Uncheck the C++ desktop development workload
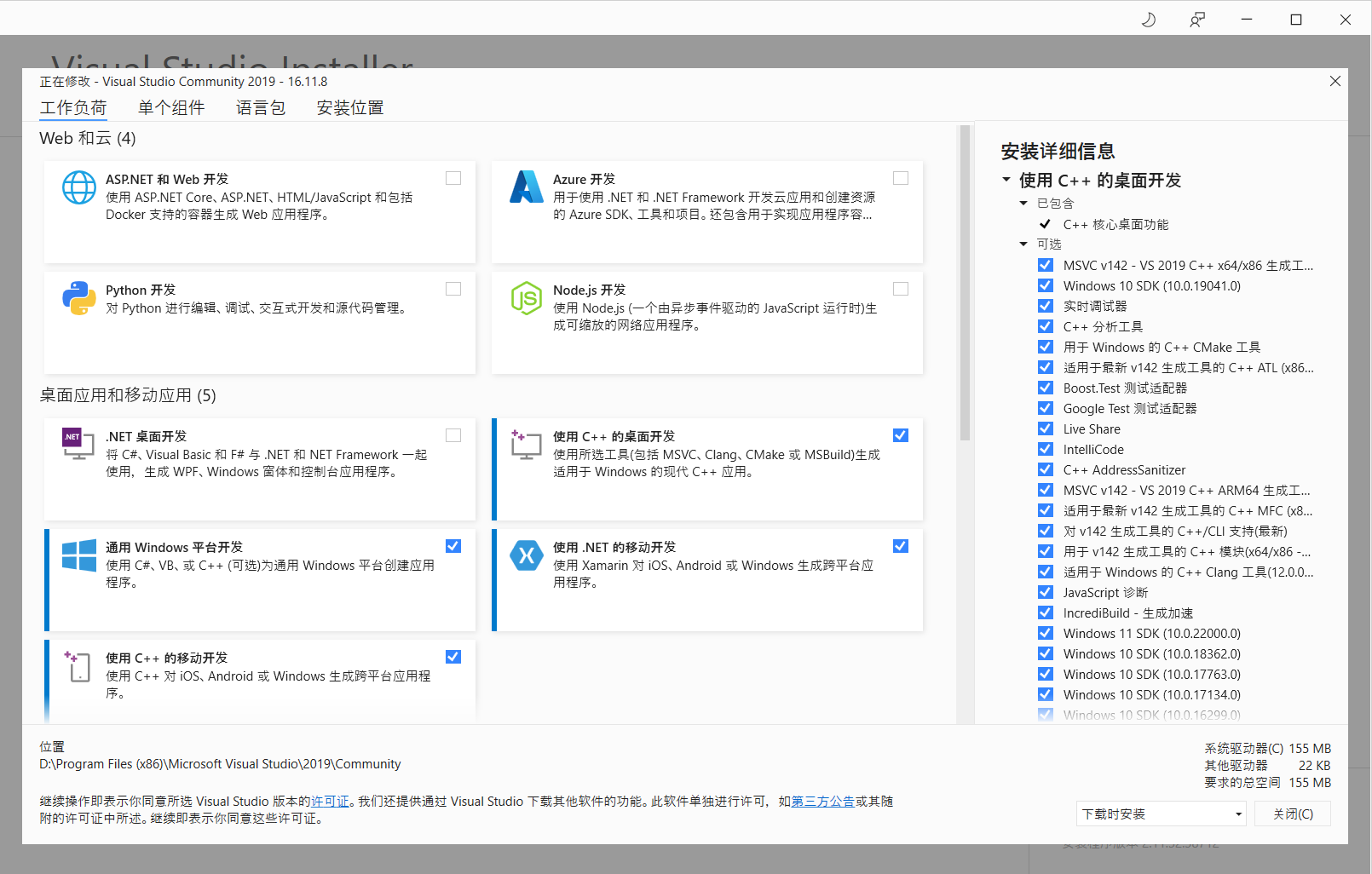Screen dimensions: 1372x874 pyautogui.click(x=901, y=435)
